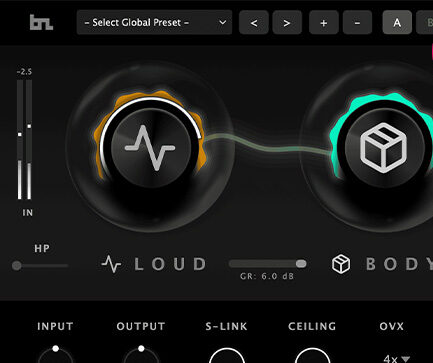This screenshot has height=363, width=433.
Task: Click the small waveform icon beside LOUD
Action: pos(111,264)
